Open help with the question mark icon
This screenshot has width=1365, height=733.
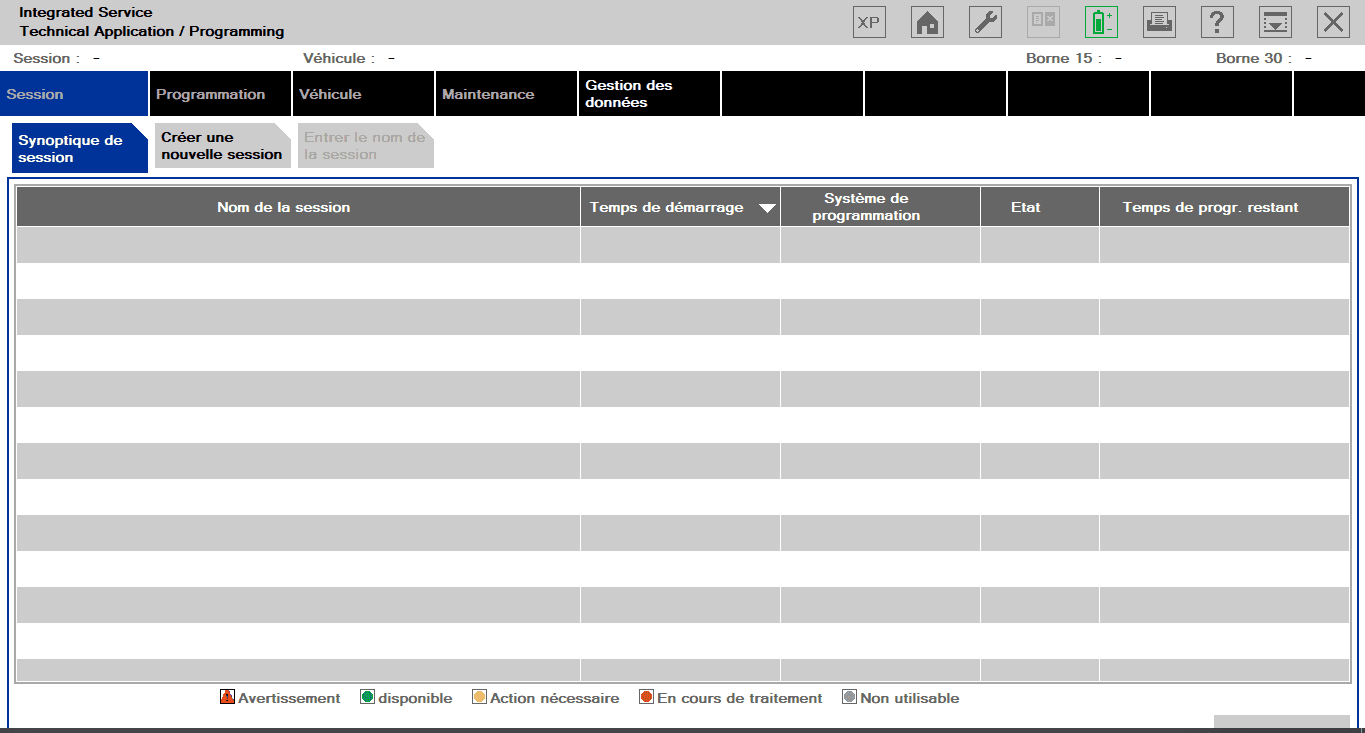[x=1217, y=22]
